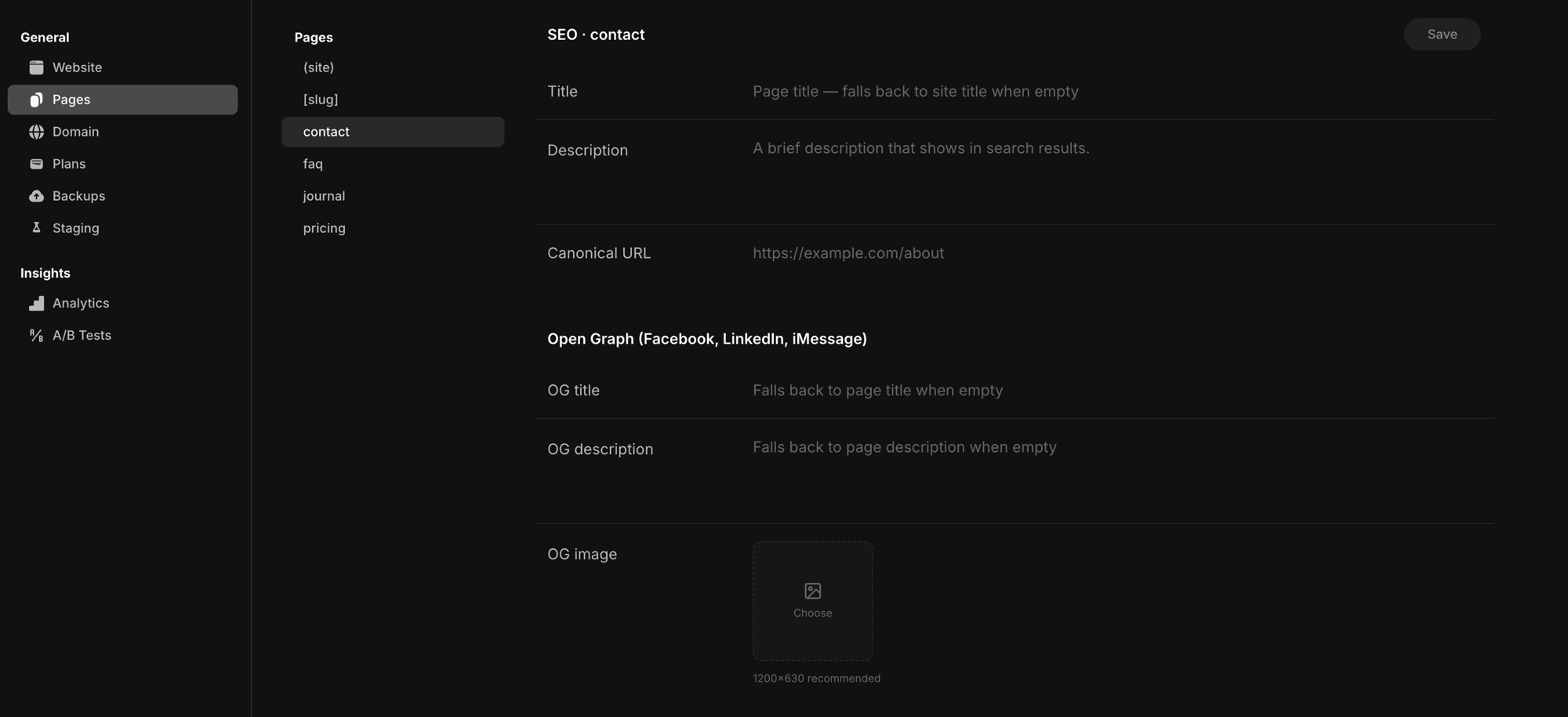
Task: Click the 'OG title' field label
Action: (573, 391)
